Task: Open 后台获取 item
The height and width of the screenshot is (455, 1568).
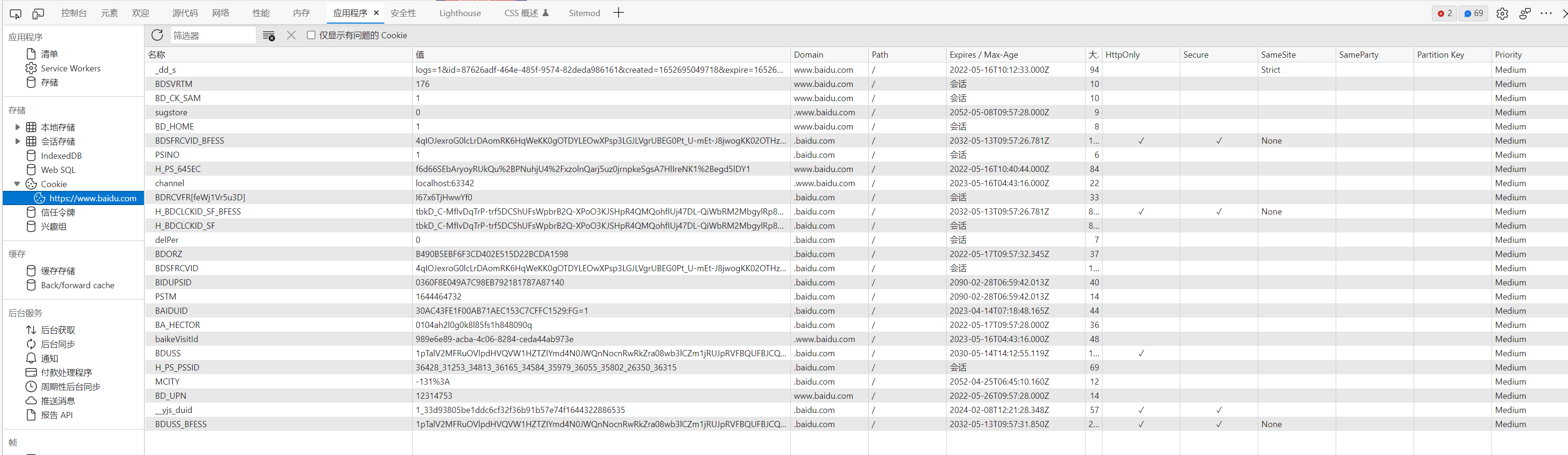Action: tap(58, 330)
